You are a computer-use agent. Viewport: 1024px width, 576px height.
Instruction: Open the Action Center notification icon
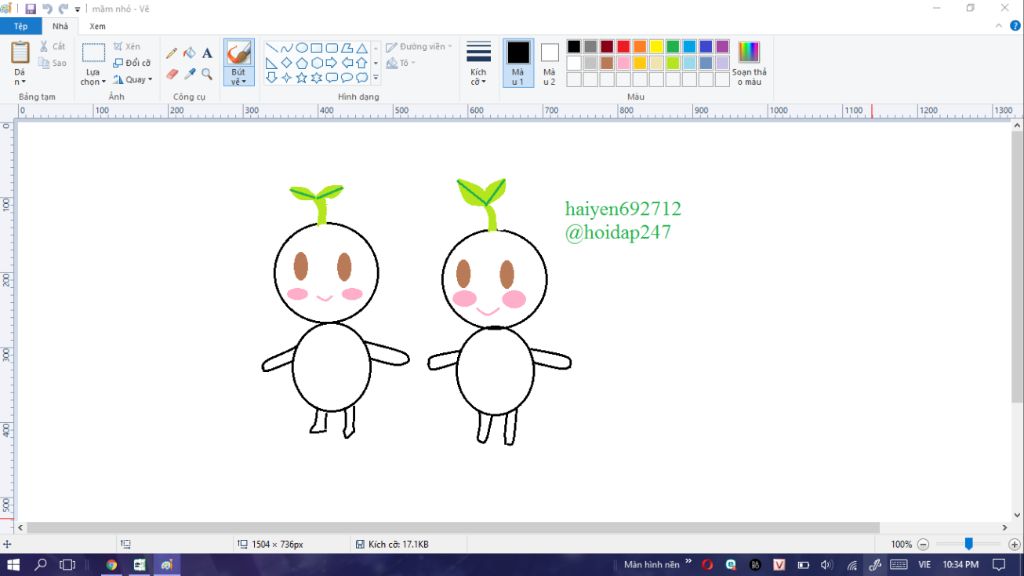point(999,565)
